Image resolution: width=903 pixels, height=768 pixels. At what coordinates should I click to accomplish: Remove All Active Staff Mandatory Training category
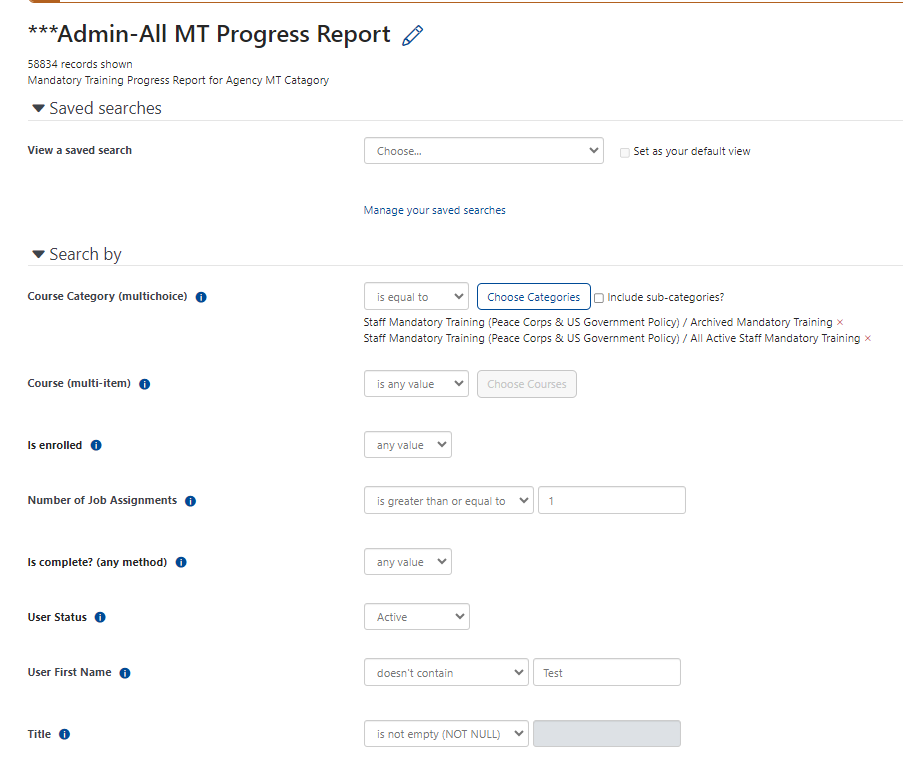tap(868, 339)
